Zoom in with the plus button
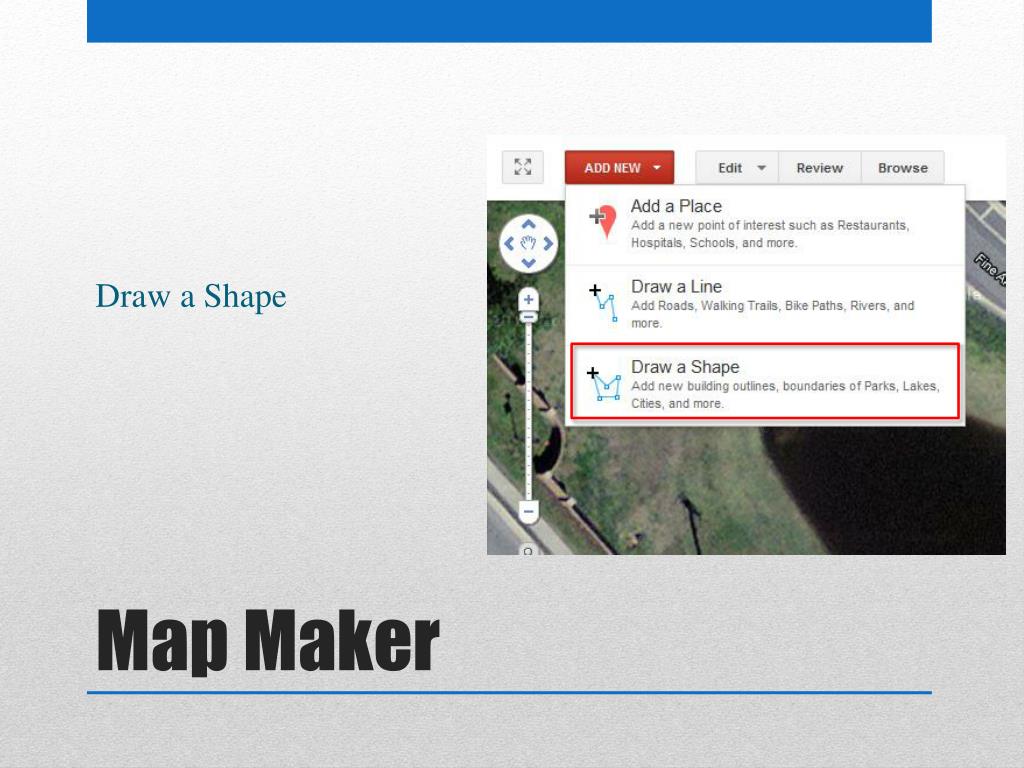 pyautogui.click(x=528, y=300)
